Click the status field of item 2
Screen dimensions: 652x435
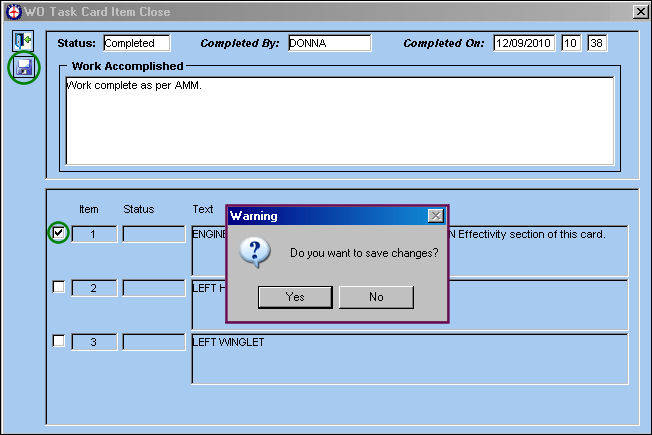tap(154, 288)
